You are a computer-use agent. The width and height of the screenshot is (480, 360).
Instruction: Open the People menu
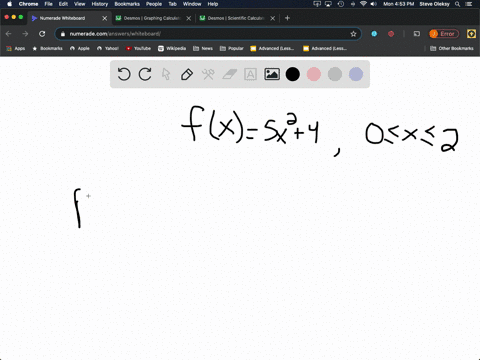click(x=154, y=4)
